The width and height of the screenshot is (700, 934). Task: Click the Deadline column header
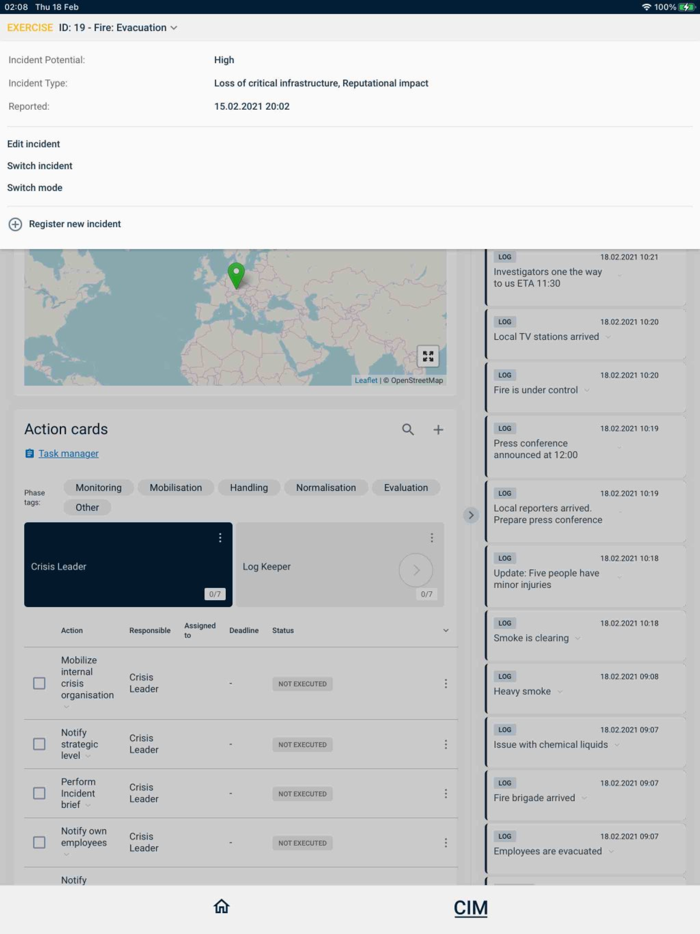[244, 630]
